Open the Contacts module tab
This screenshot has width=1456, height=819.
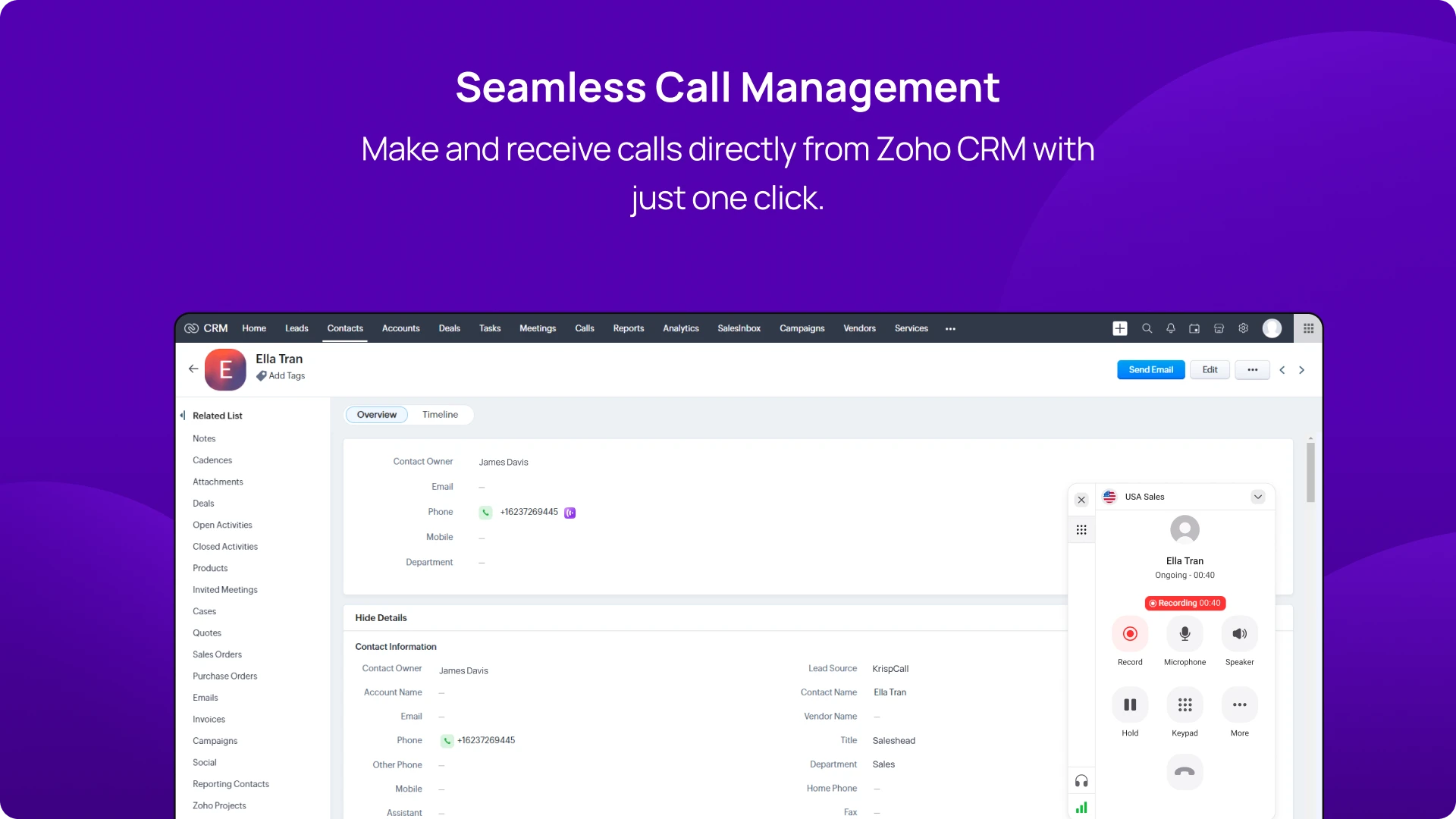345,328
